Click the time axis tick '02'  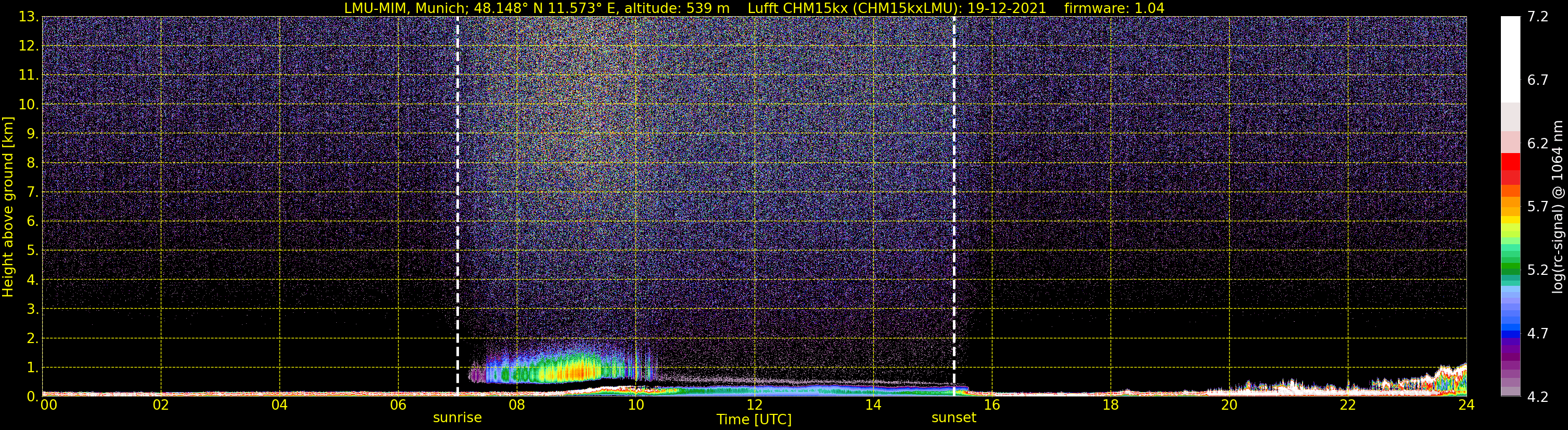pyautogui.click(x=161, y=405)
